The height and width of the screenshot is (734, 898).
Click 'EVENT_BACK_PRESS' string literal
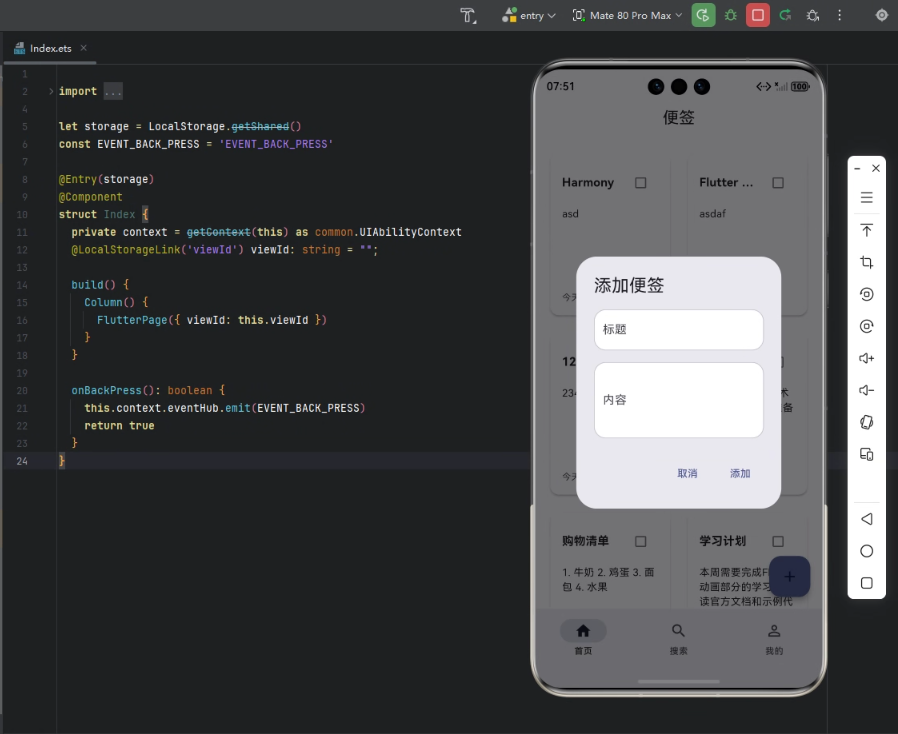276,144
